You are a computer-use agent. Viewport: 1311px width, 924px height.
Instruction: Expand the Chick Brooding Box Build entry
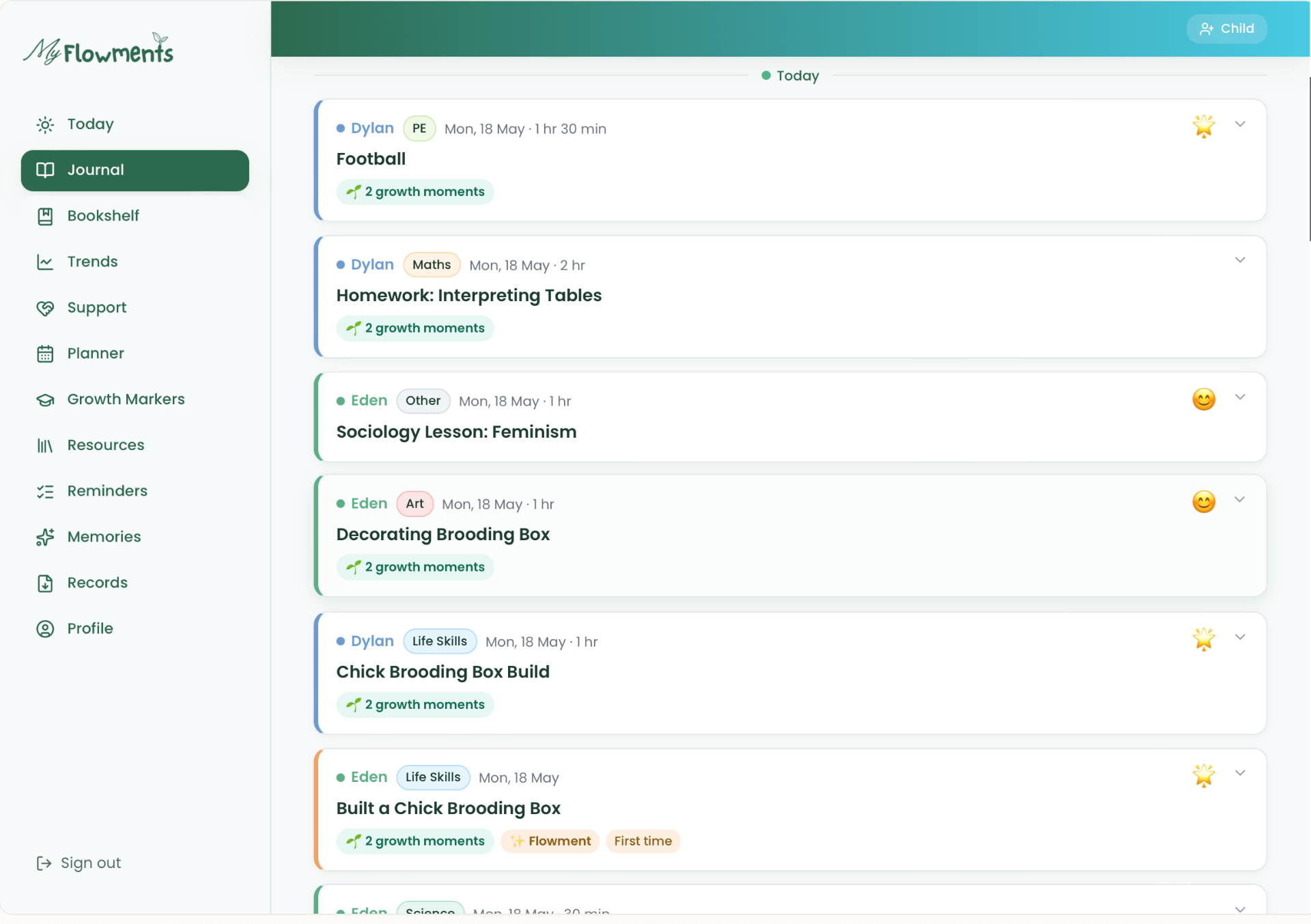click(x=1240, y=637)
